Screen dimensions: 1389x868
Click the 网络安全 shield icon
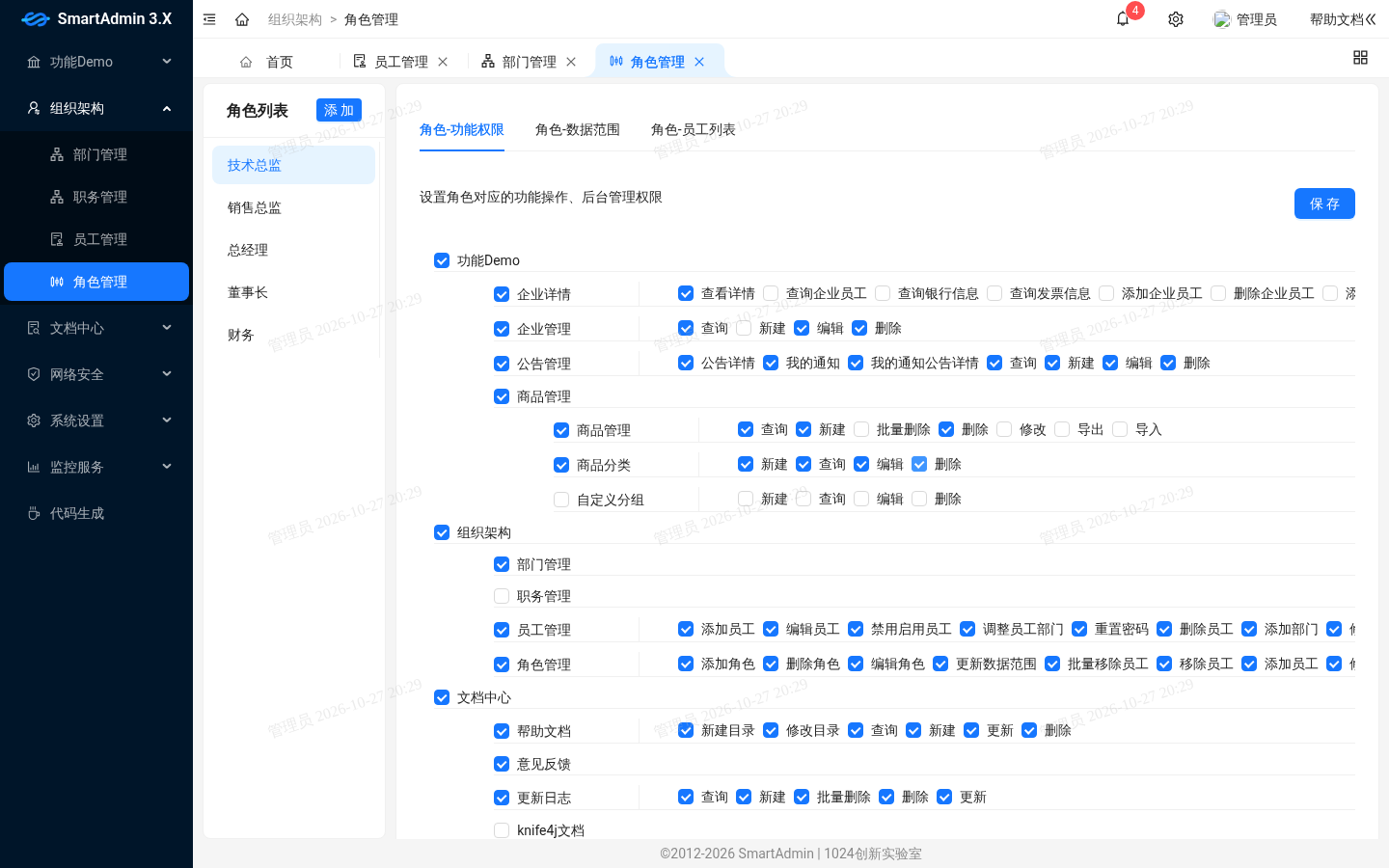[34, 374]
